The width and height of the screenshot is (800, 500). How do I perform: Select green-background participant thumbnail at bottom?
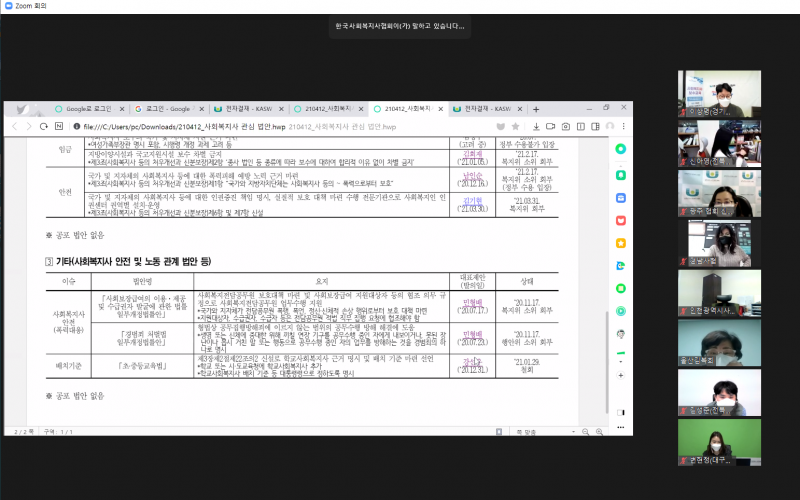[x=719, y=442]
